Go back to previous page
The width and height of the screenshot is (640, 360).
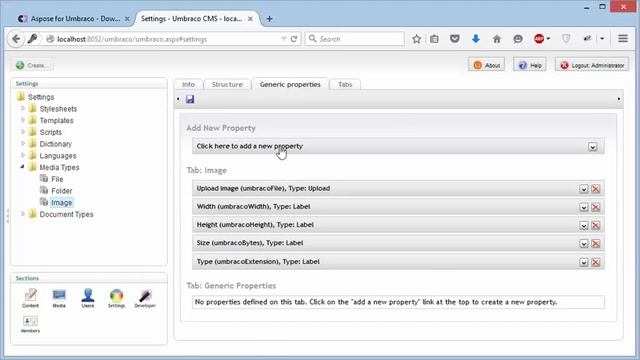coord(16,39)
